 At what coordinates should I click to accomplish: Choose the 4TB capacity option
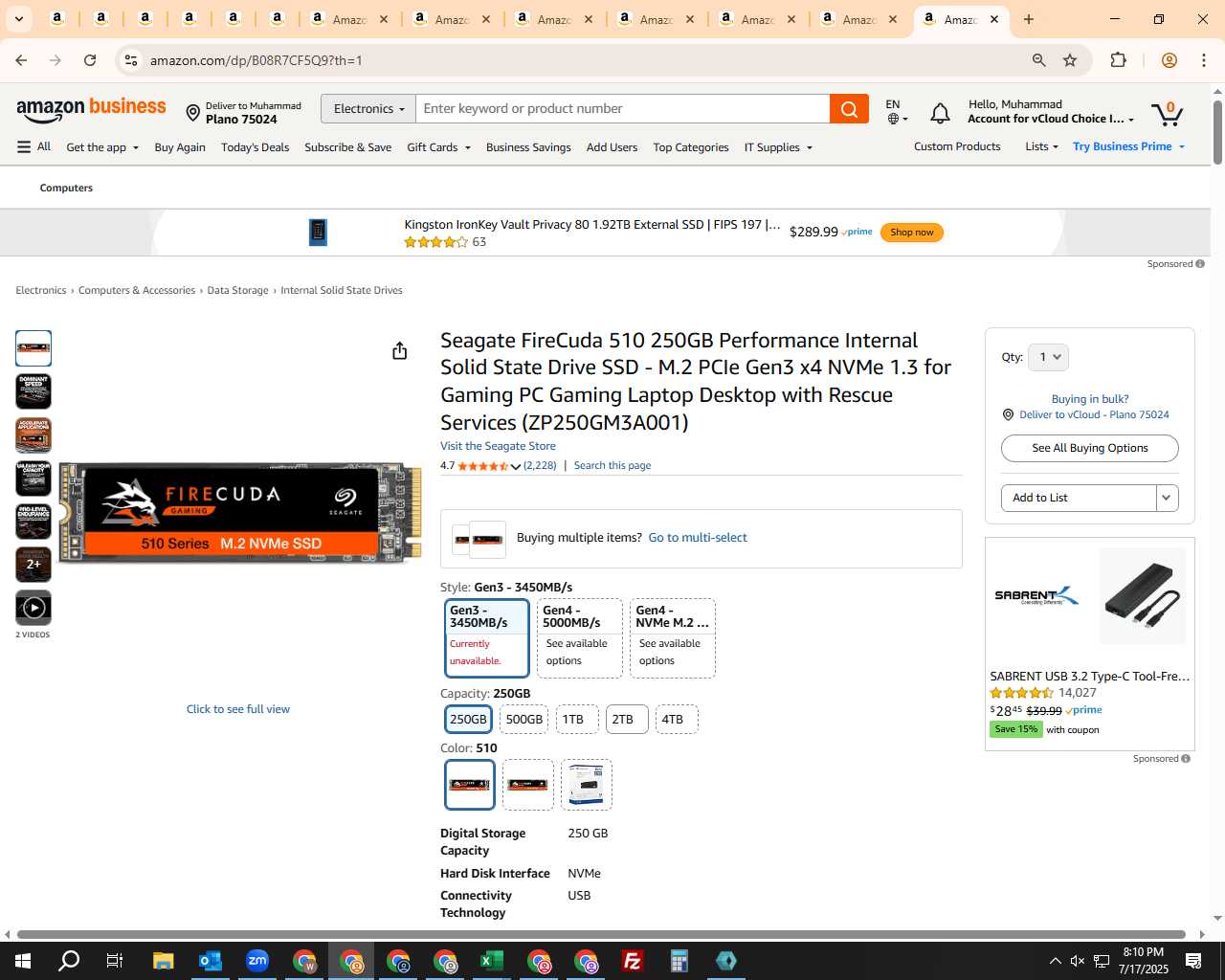[677, 720]
